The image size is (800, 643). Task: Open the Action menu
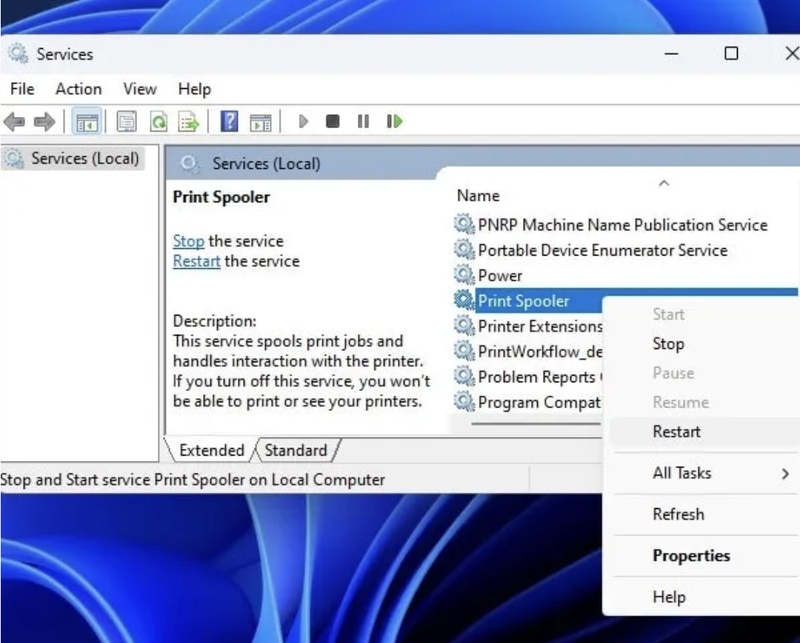79,89
